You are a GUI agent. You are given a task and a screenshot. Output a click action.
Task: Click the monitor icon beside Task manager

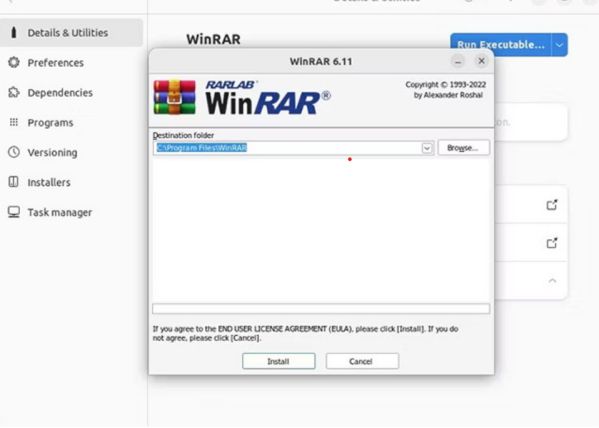14,212
